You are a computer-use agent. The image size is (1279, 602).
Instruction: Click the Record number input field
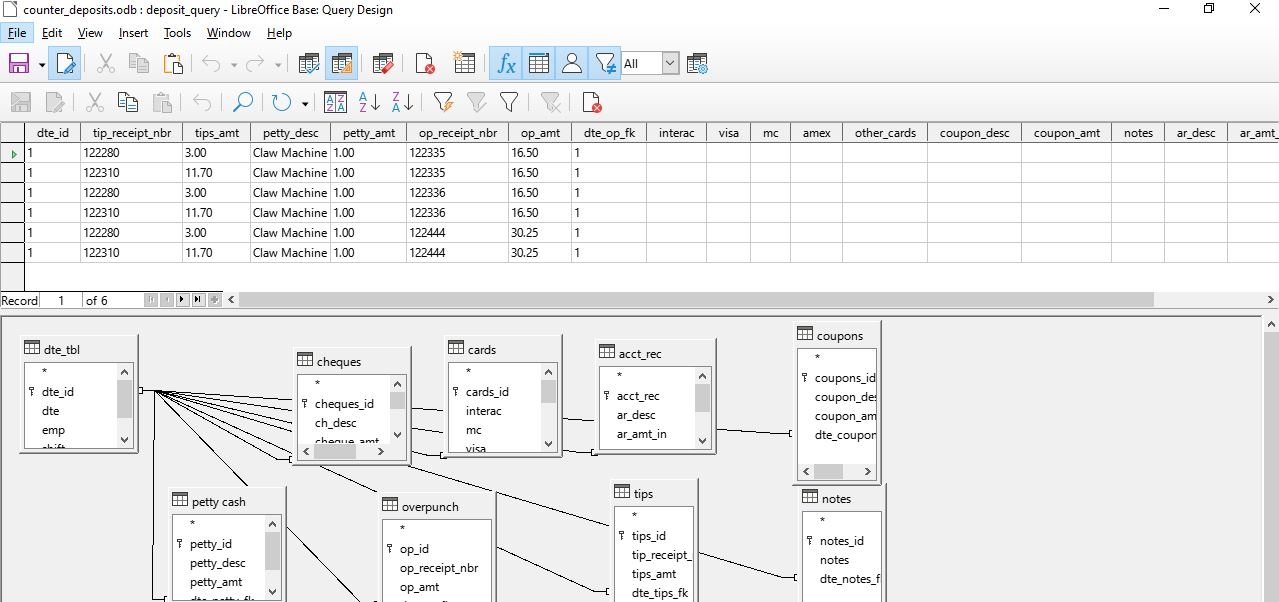[x=61, y=300]
